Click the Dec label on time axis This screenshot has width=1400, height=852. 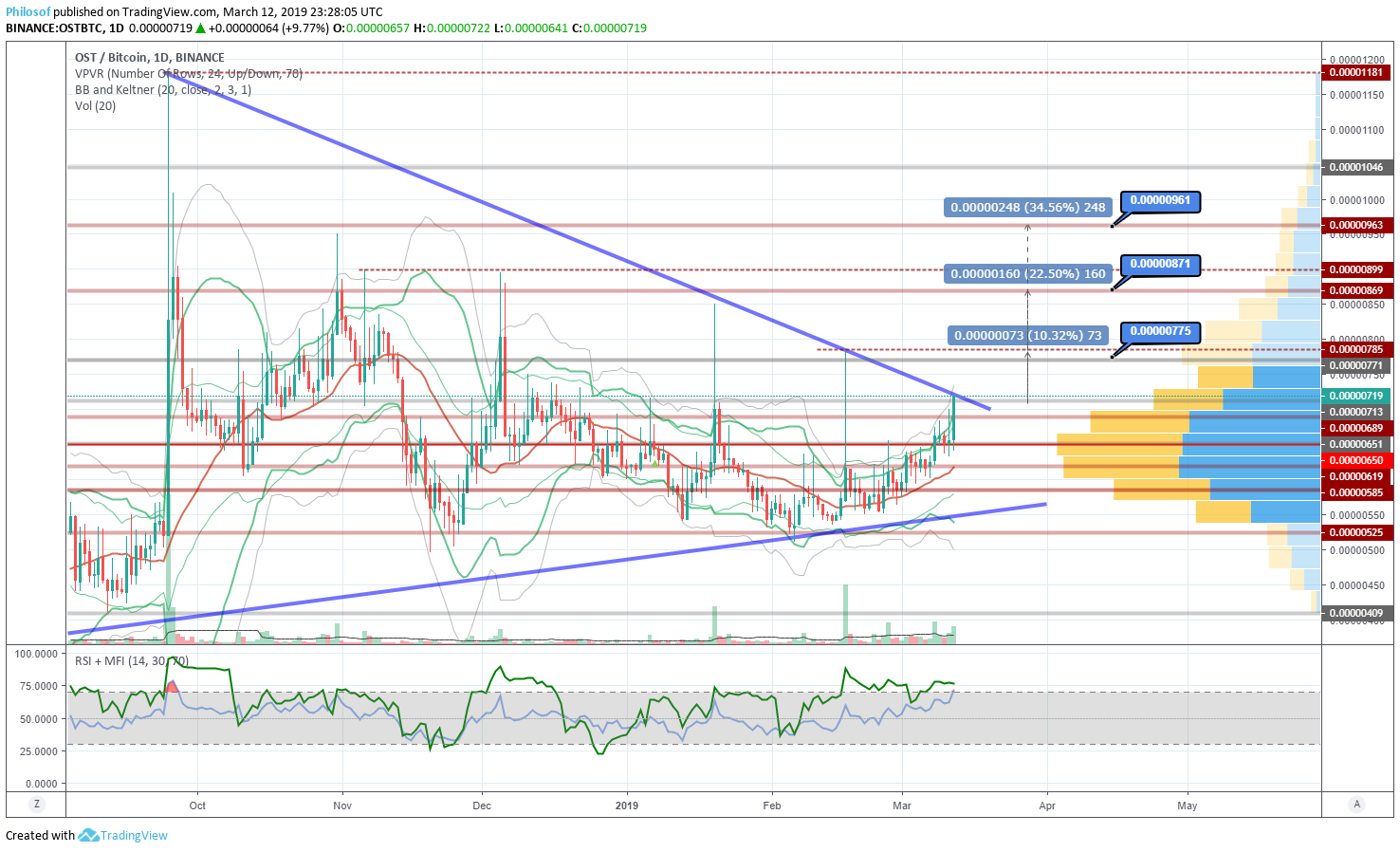[x=482, y=806]
